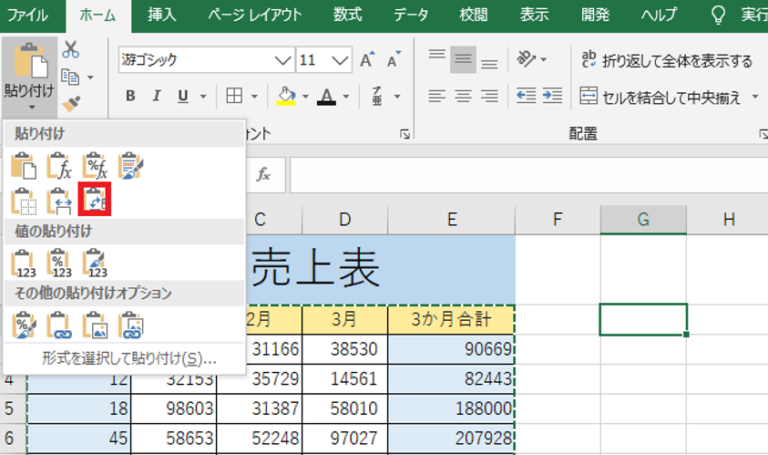The width and height of the screenshot is (768, 455).
Task: Choose Paste as Linked Picture option
Action: click(x=131, y=325)
